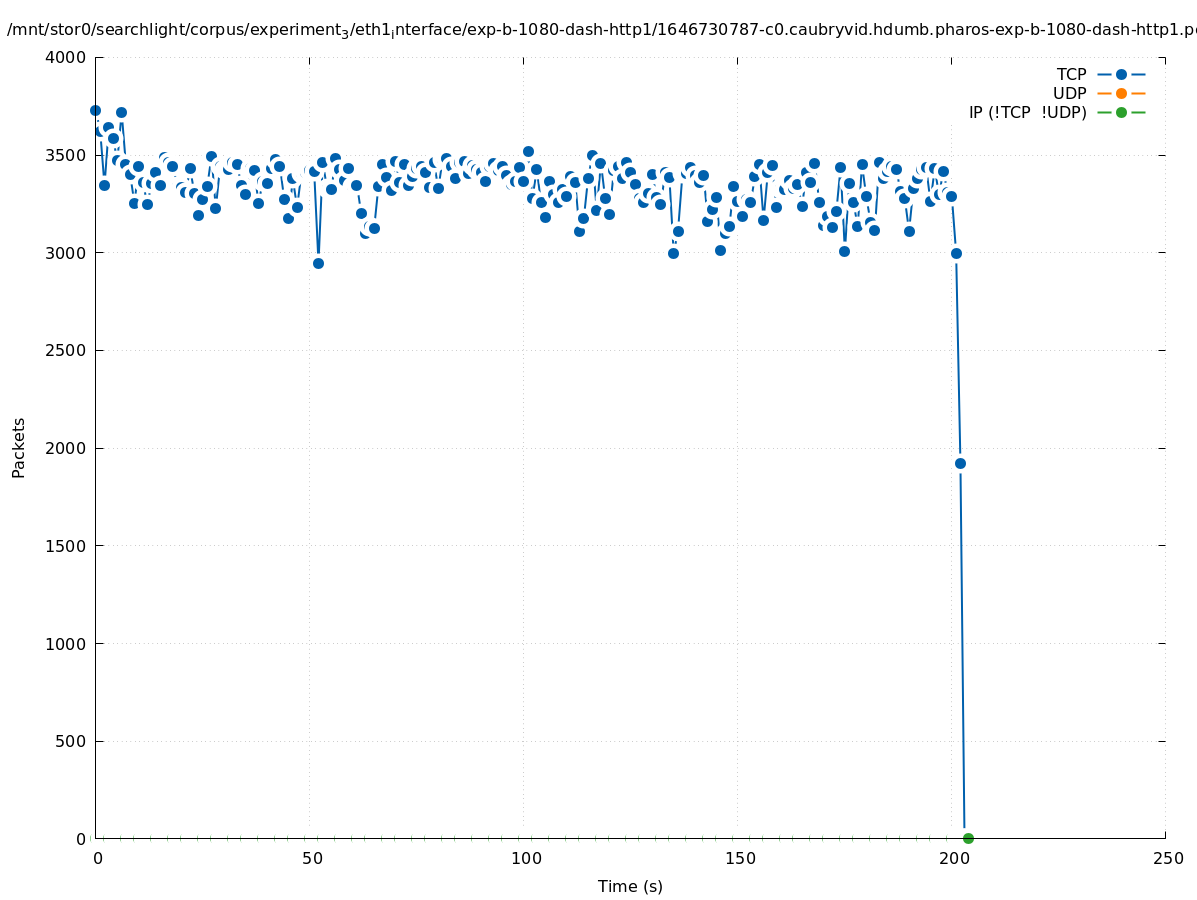Click the 100 tick label on x-axis
Image resolution: width=1197 pixels, height=900 pixels.
tap(524, 858)
